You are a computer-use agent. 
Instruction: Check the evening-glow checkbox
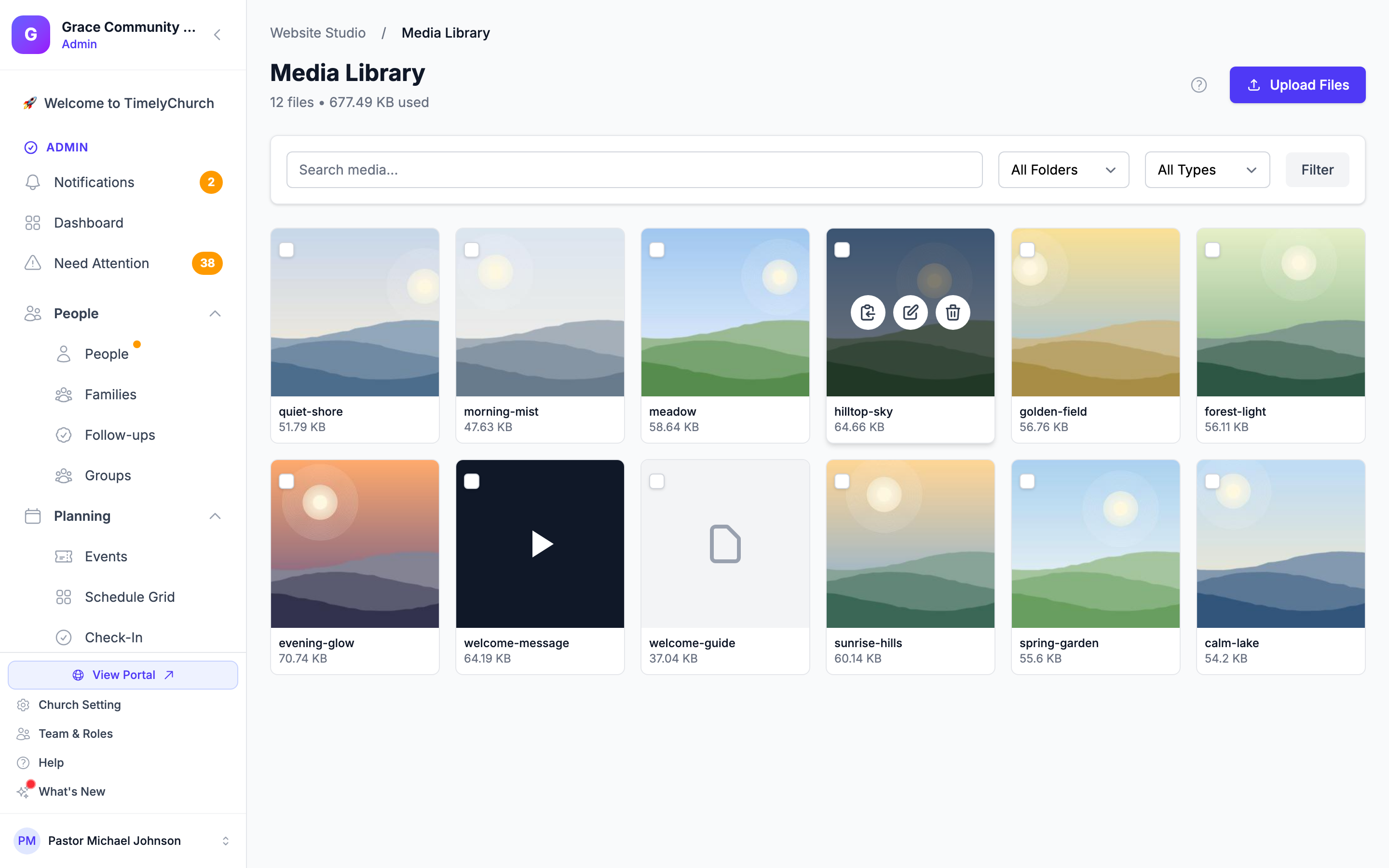coord(286,481)
